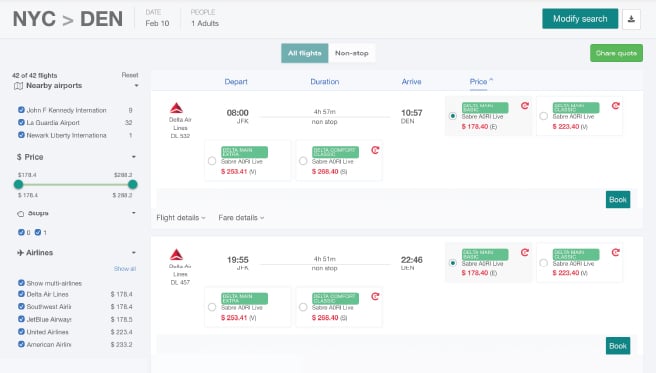Click the 42 of 42 flights count
The width and height of the screenshot is (656, 373).
35,75
